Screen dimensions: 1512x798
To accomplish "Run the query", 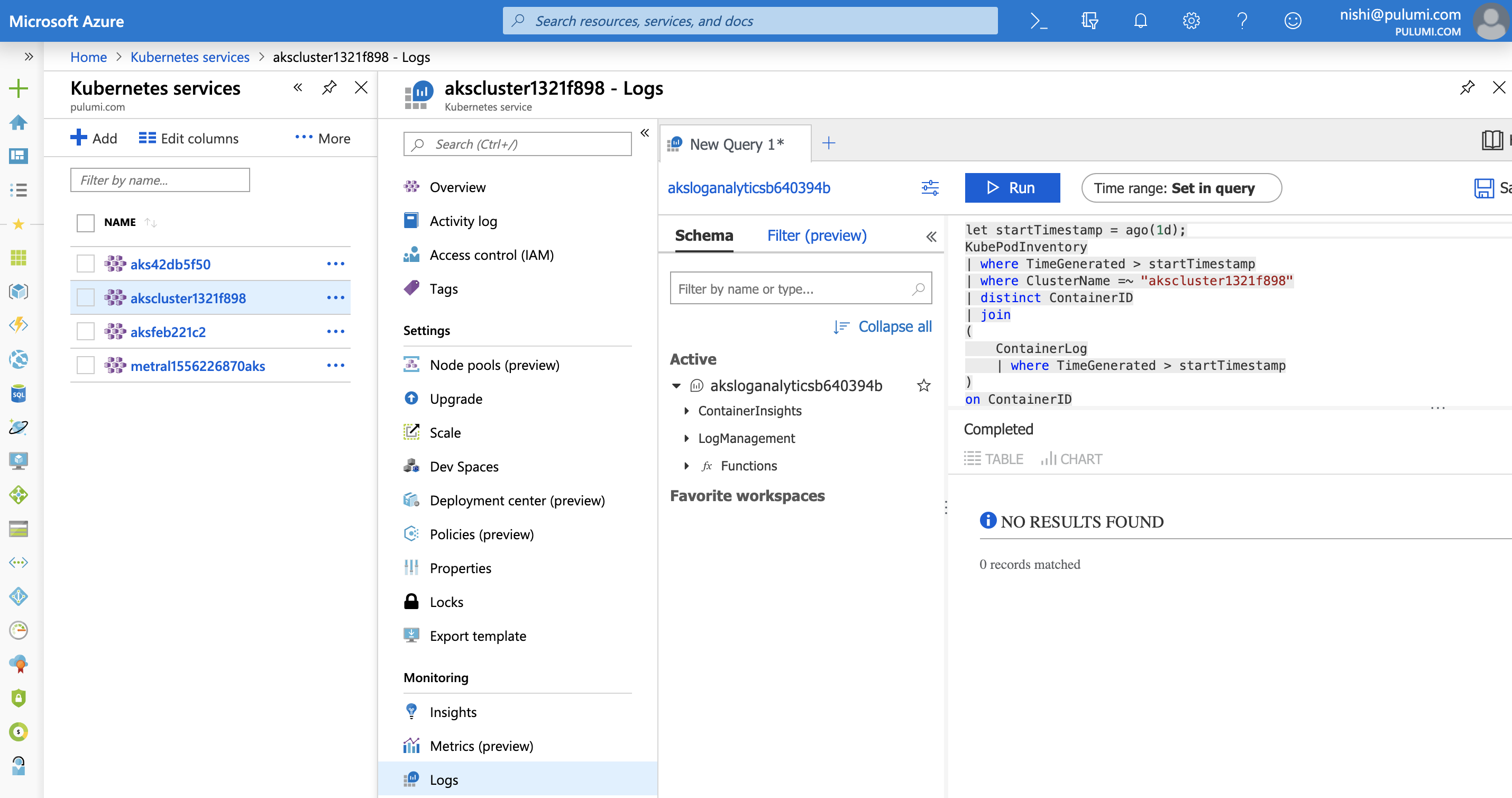I will (1012, 188).
